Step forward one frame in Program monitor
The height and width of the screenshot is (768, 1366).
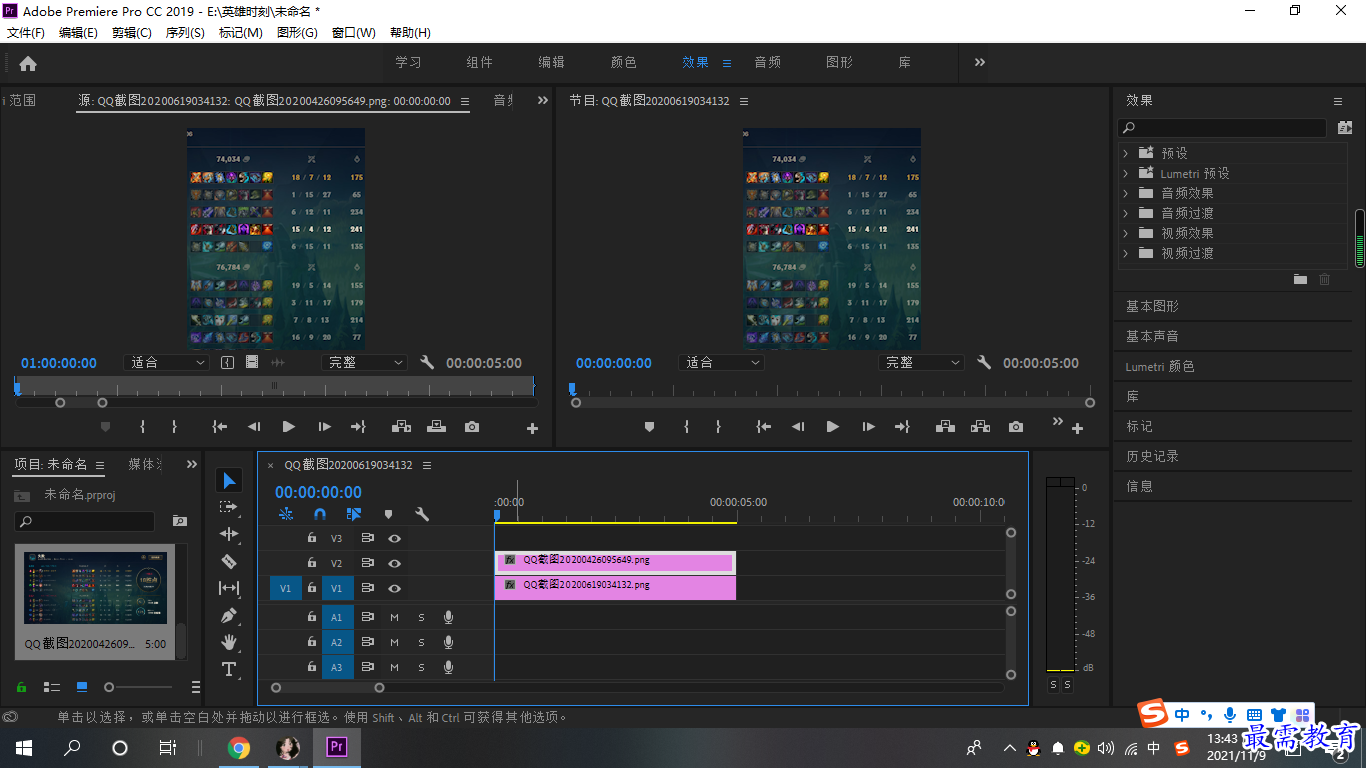(x=868, y=427)
